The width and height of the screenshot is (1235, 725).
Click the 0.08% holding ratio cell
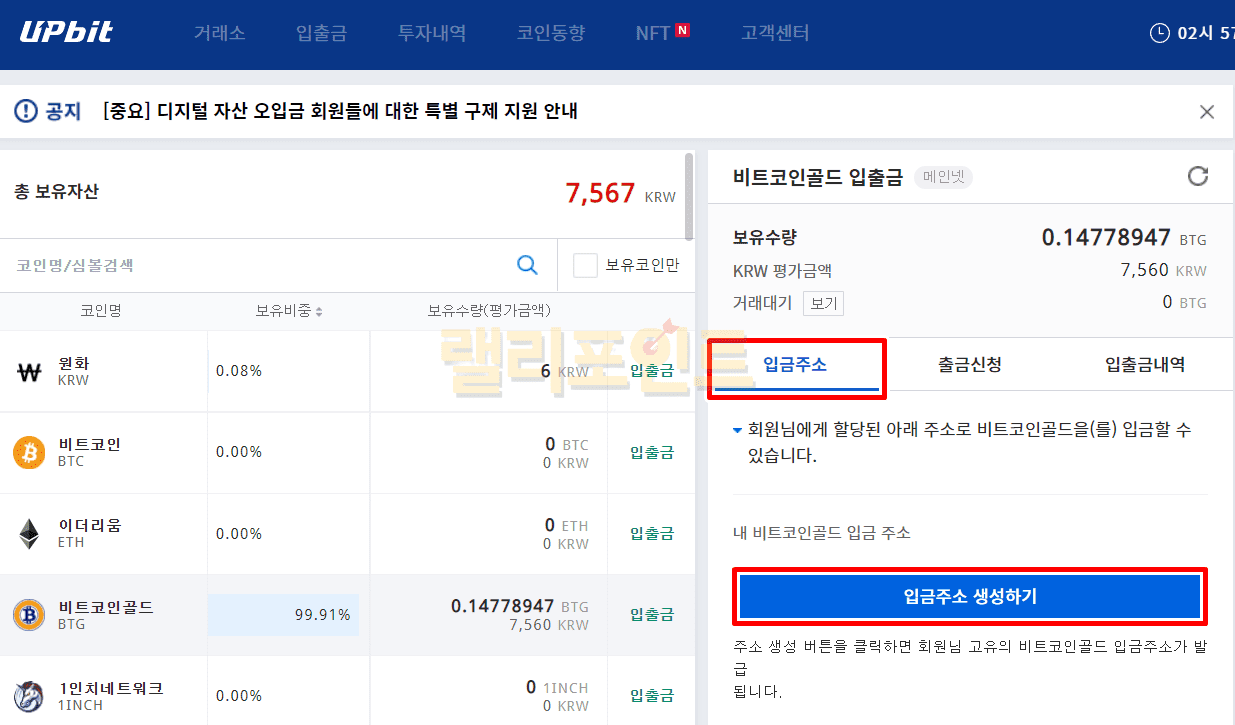(239, 371)
